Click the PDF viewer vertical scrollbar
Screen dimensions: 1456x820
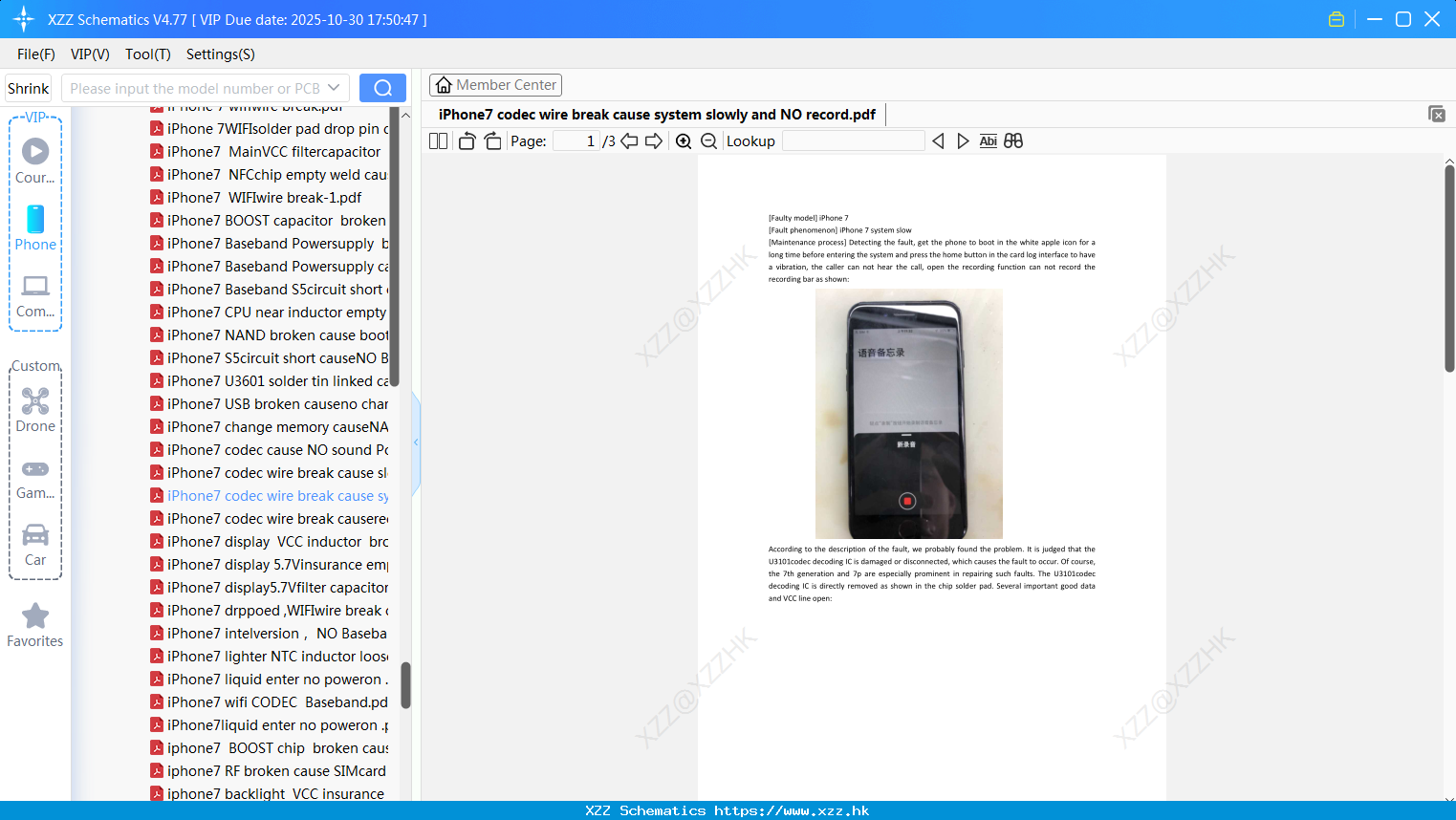1449,268
